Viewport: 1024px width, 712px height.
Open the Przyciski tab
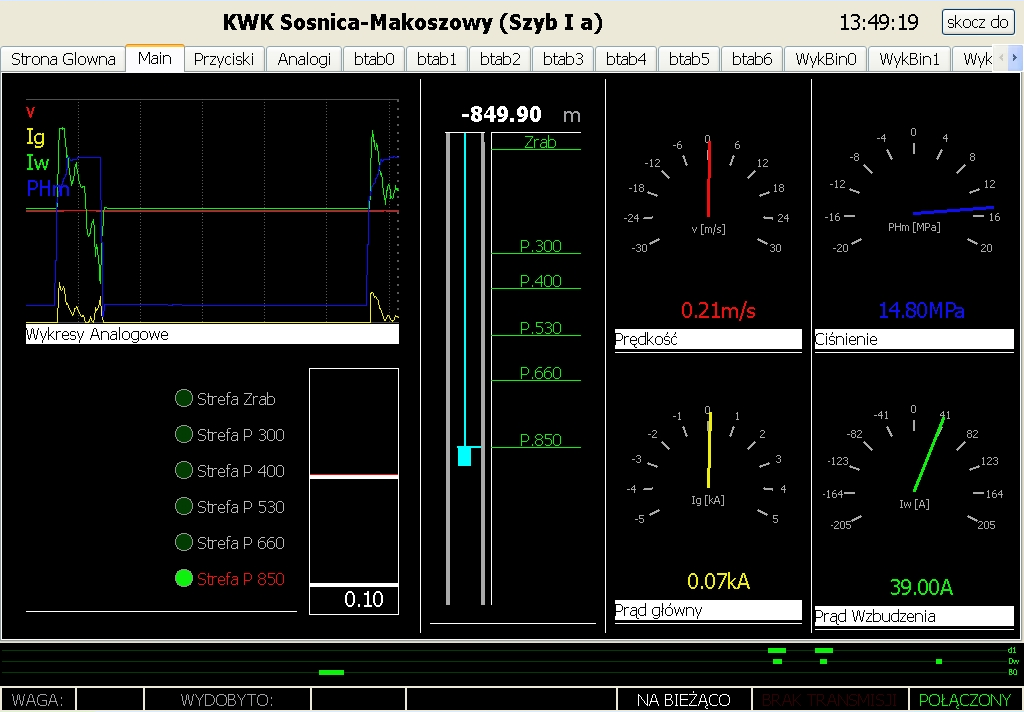click(x=224, y=59)
